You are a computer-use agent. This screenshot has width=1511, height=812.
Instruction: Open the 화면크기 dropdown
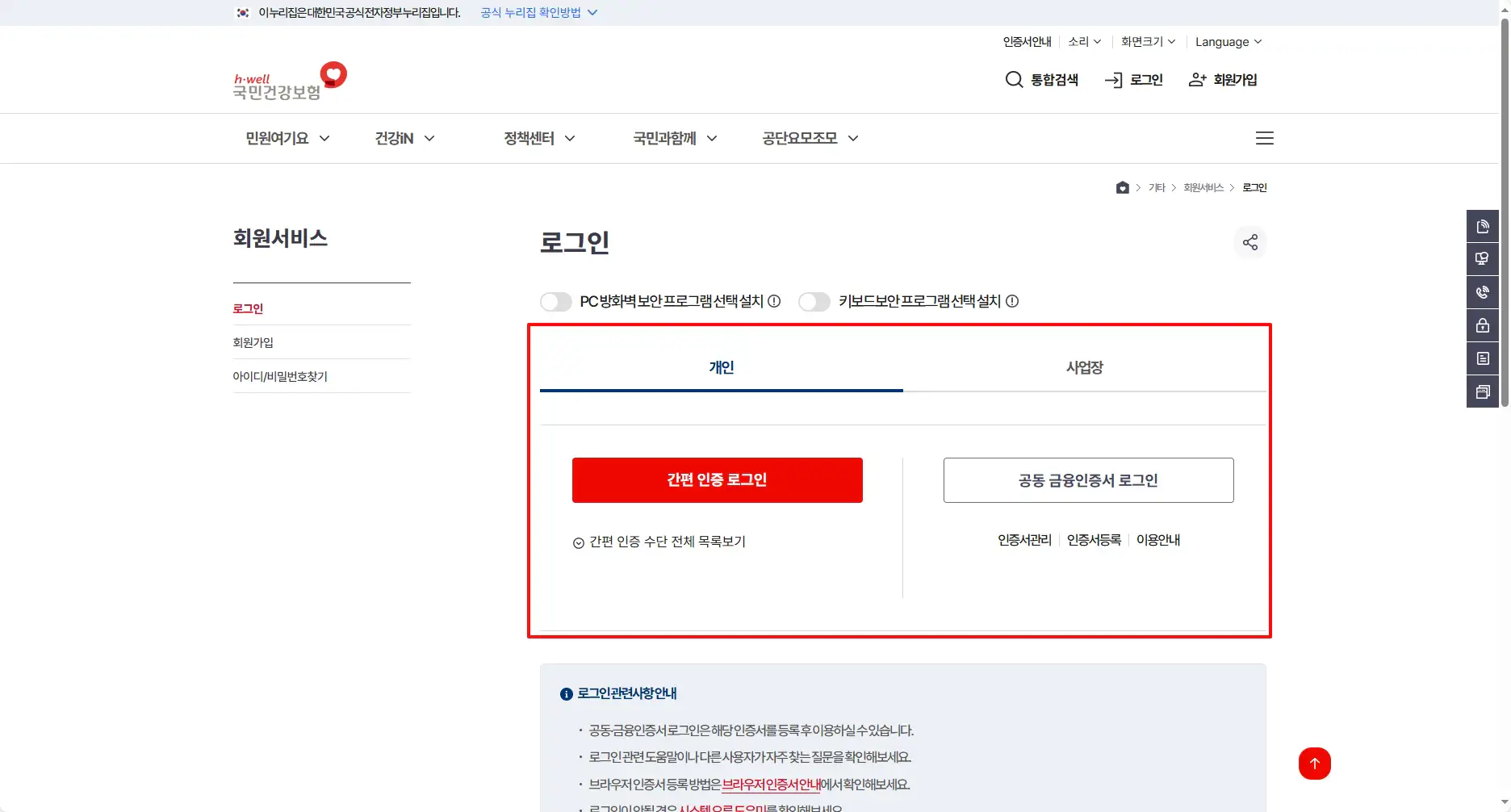1148,41
